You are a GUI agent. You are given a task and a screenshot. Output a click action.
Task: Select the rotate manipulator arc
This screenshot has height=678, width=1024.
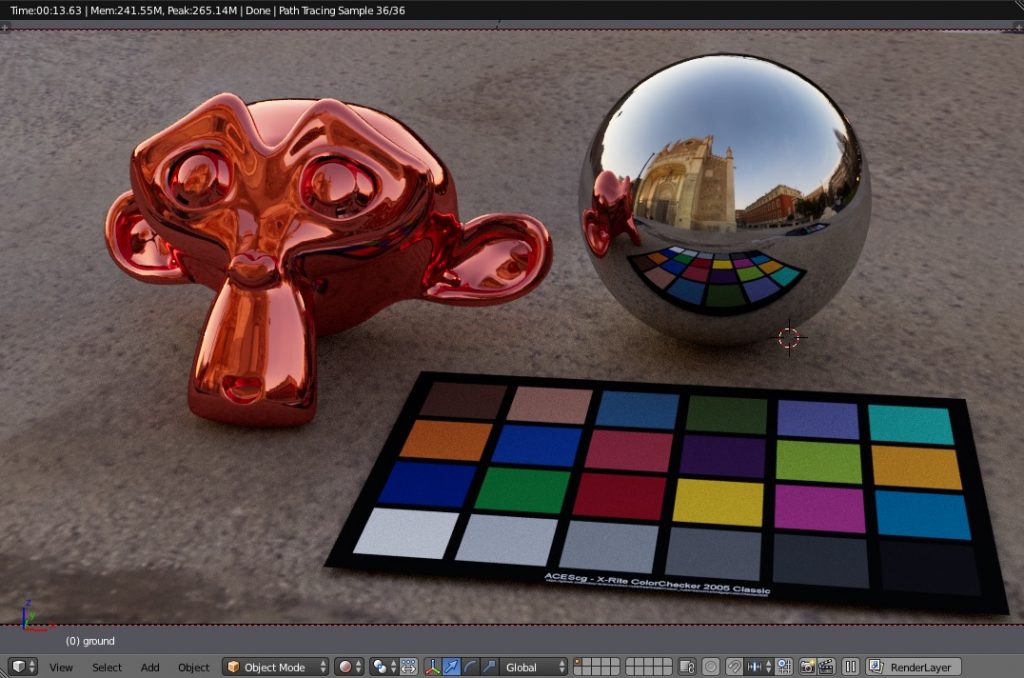coord(470,667)
